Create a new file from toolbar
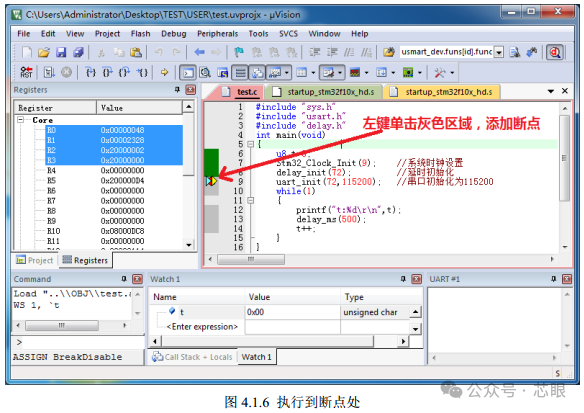 coord(27,52)
